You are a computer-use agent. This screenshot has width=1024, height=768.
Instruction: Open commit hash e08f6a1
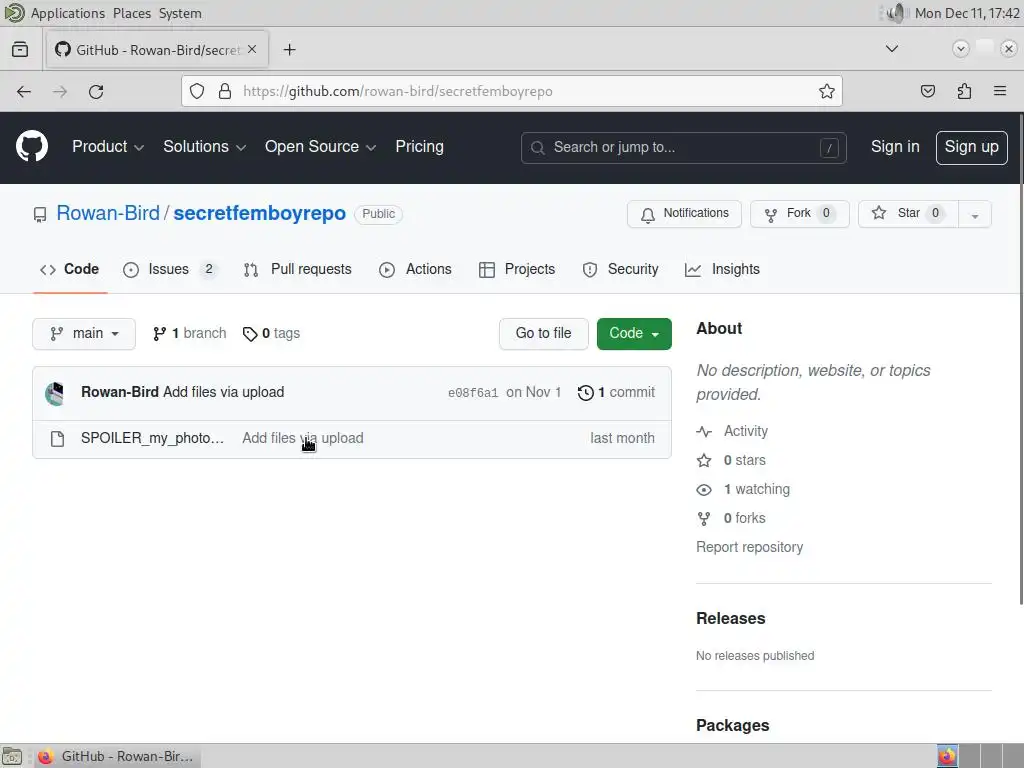(x=473, y=393)
